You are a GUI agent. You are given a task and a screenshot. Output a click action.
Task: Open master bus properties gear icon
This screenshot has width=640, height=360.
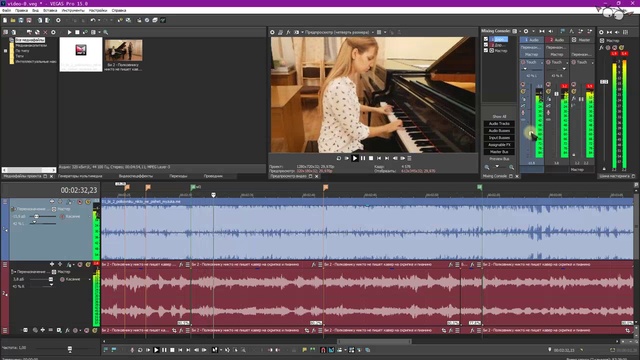click(601, 32)
